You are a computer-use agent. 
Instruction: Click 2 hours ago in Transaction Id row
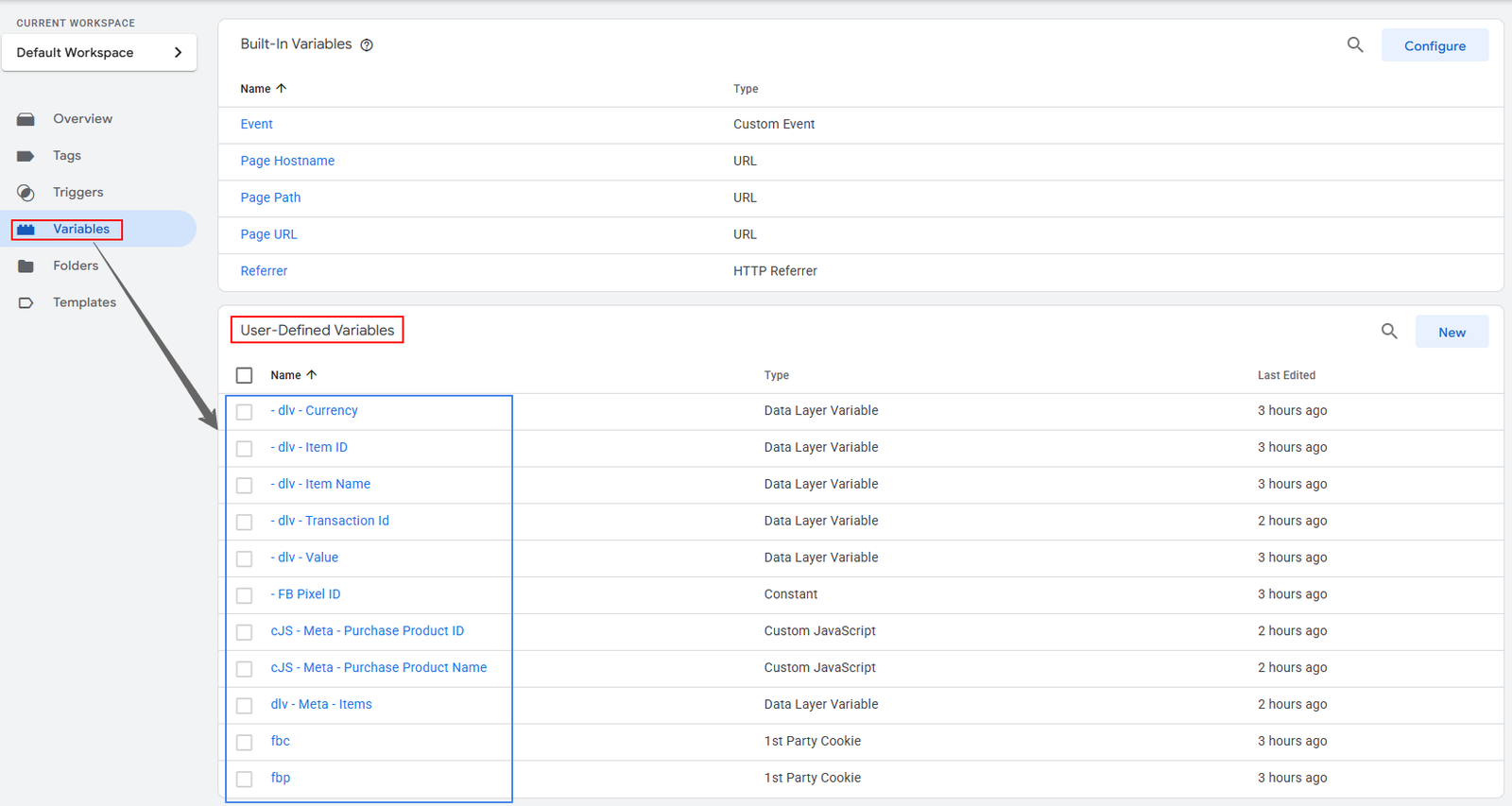[1292, 522]
